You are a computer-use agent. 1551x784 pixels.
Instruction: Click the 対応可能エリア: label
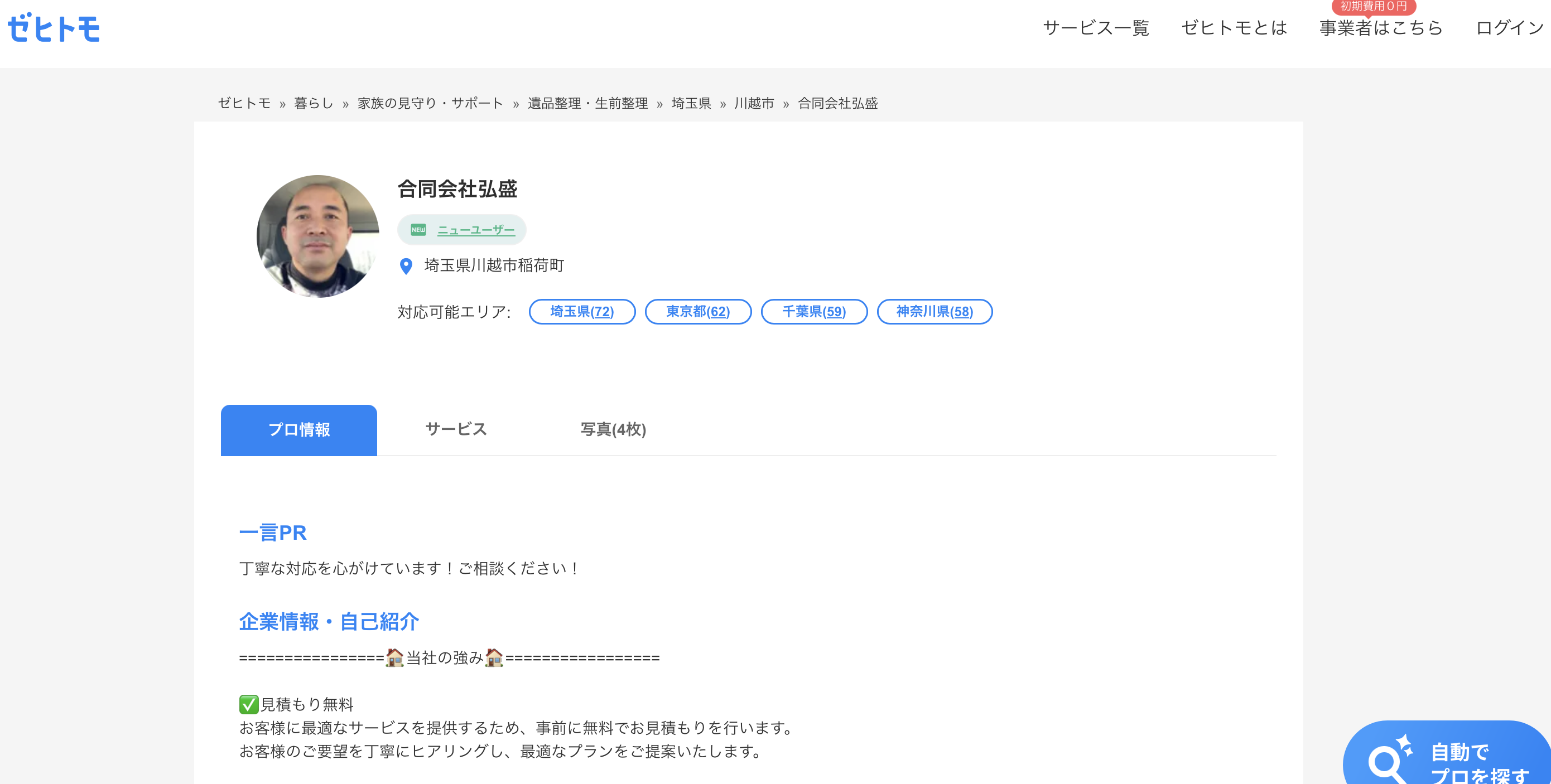[454, 312]
